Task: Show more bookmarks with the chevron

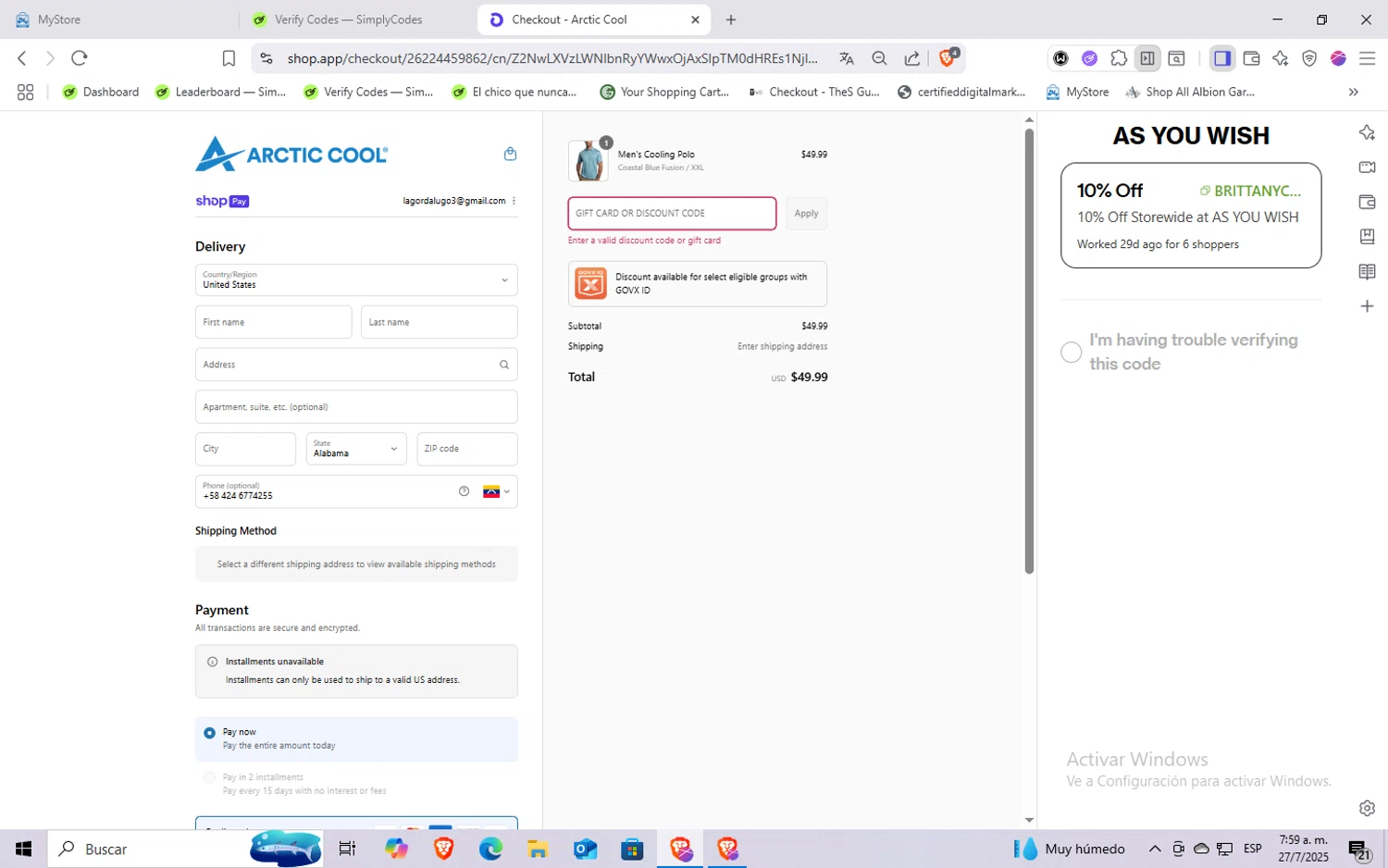Action: tap(1354, 92)
